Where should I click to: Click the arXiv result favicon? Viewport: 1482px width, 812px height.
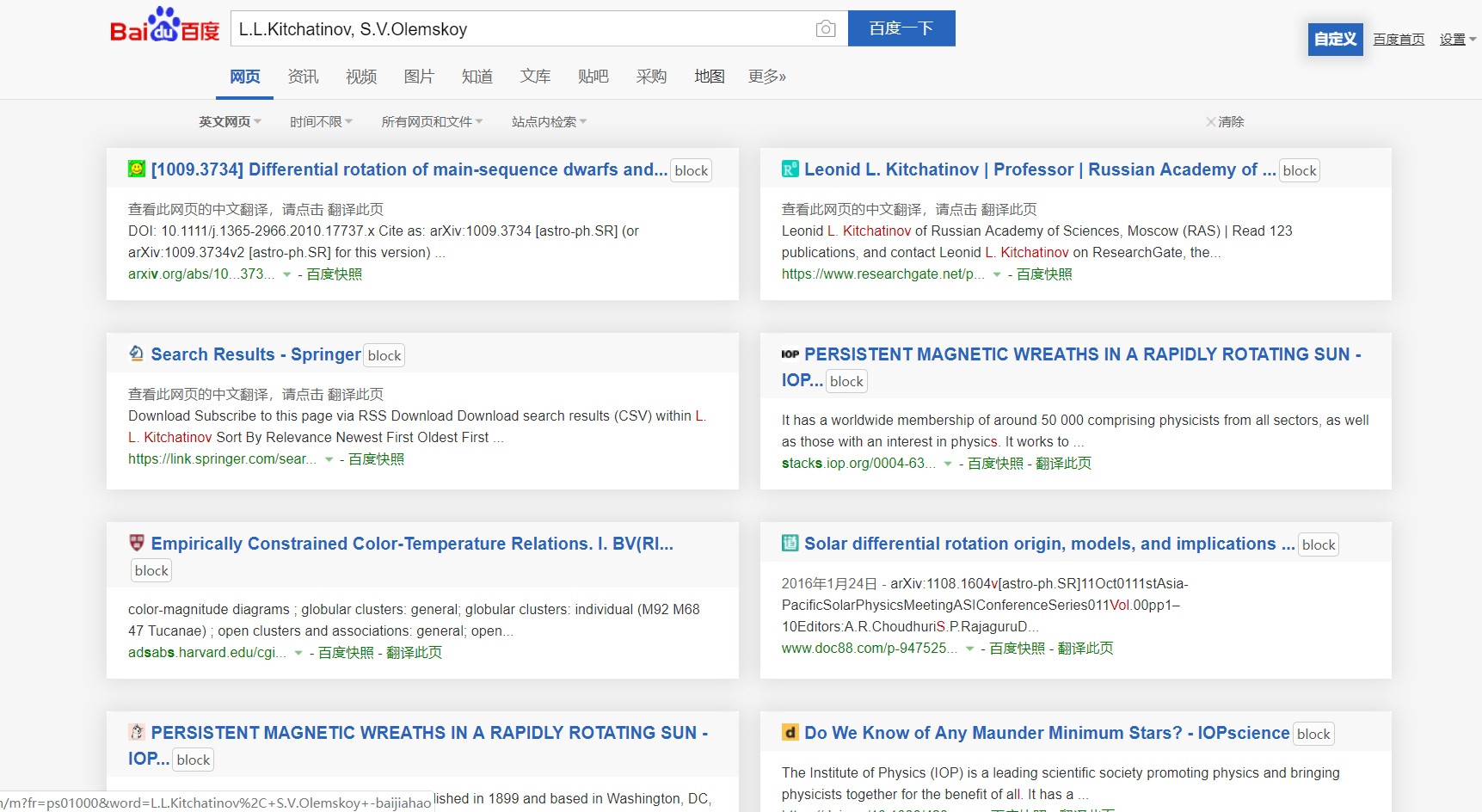pyautogui.click(x=137, y=169)
